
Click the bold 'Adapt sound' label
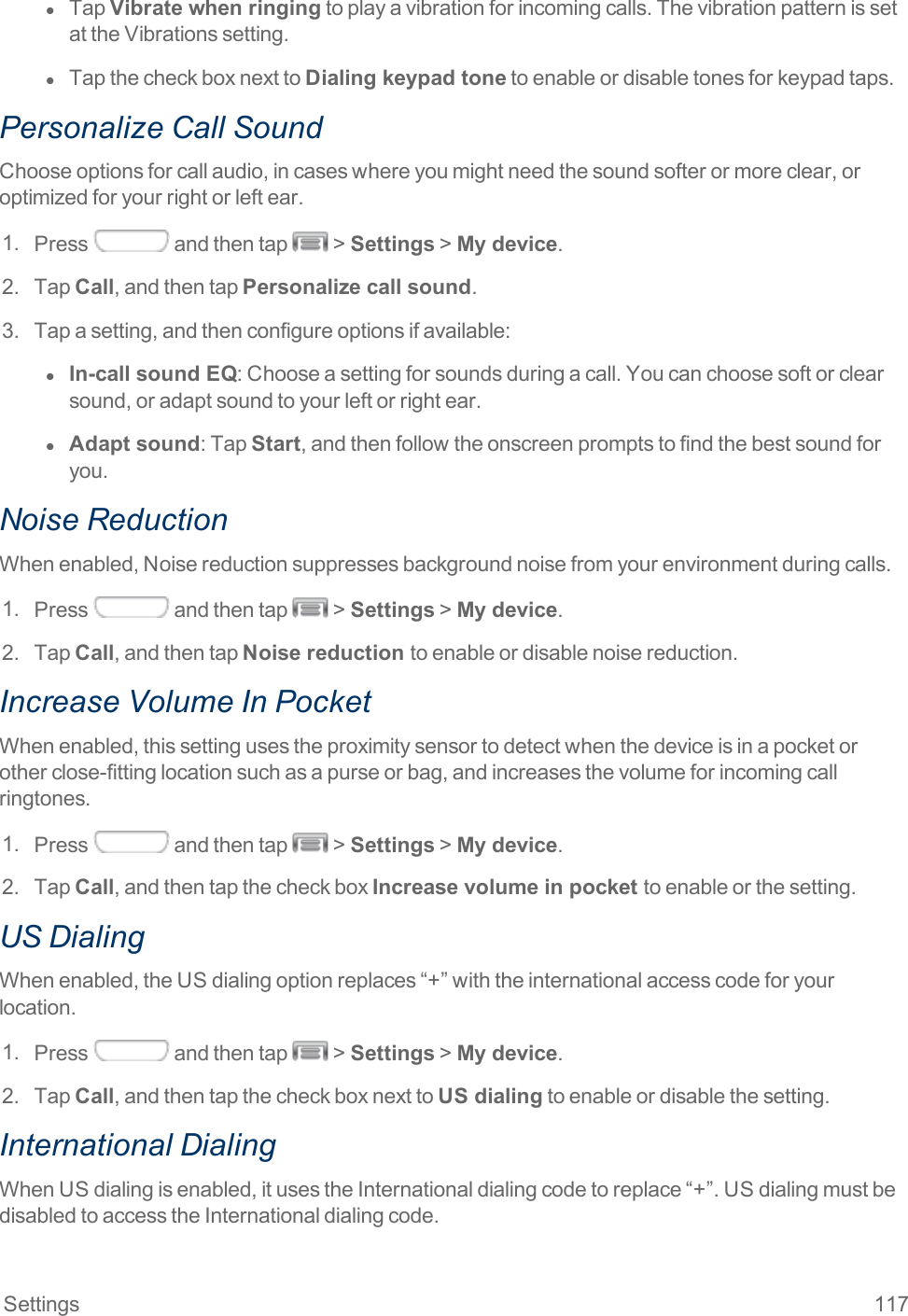(x=134, y=444)
